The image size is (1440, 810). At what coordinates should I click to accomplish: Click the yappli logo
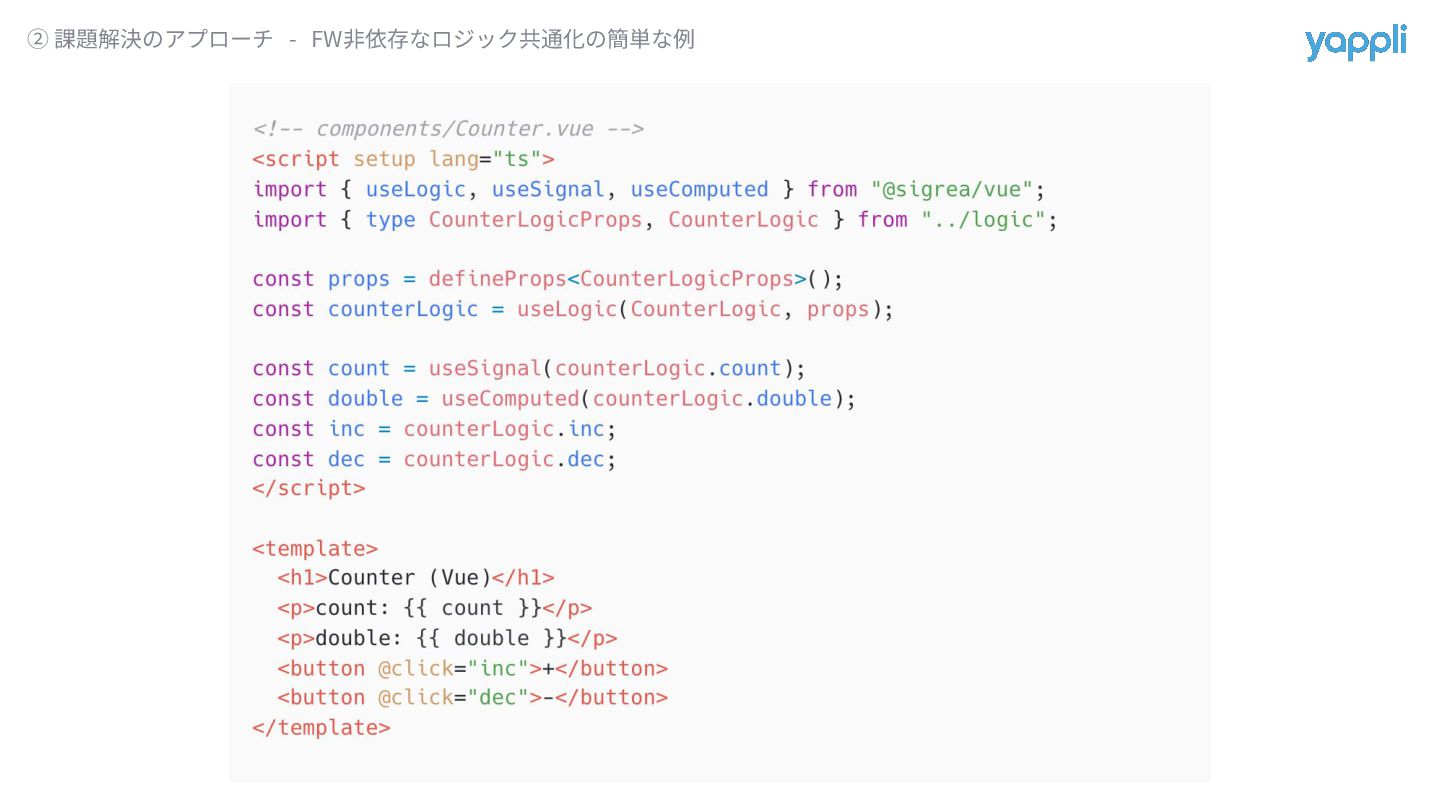click(1355, 43)
